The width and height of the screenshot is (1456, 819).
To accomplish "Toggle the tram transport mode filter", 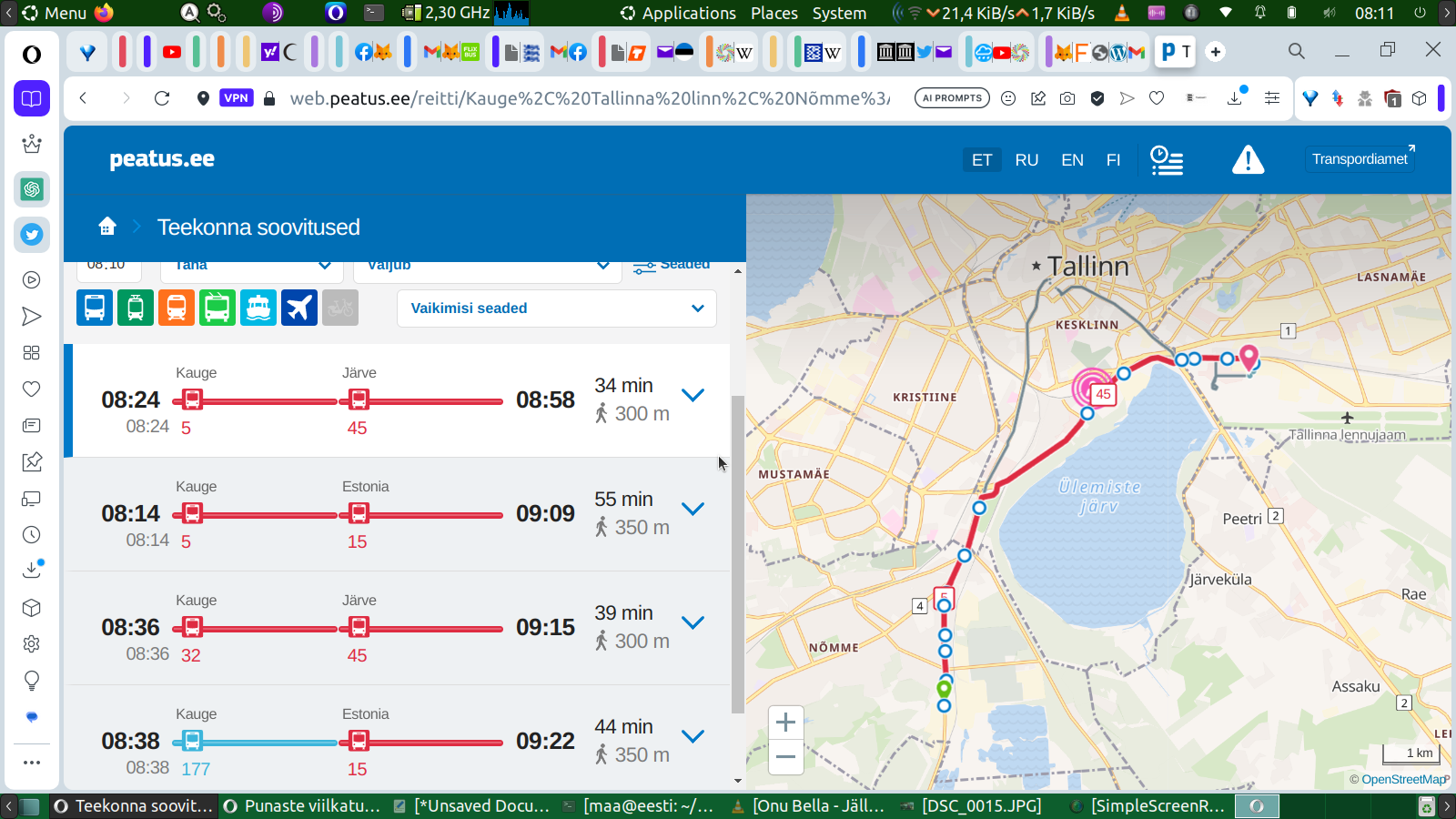I will coord(136,308).
